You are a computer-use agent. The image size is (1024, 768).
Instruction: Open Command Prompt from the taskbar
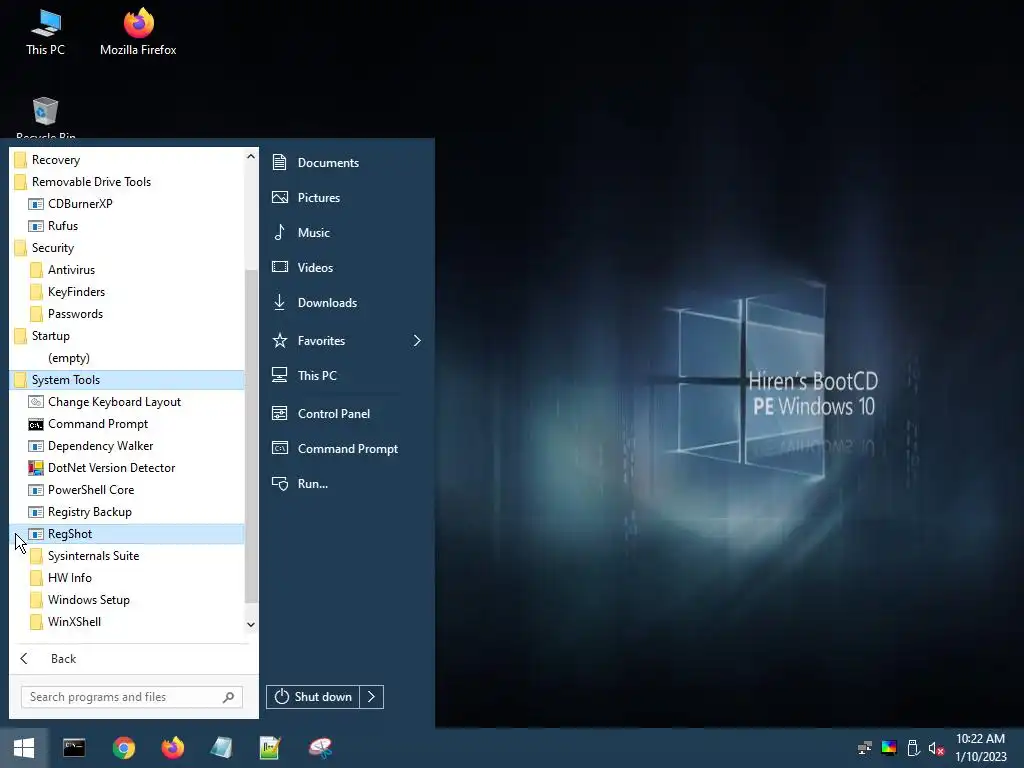click(x=74, y=748)
